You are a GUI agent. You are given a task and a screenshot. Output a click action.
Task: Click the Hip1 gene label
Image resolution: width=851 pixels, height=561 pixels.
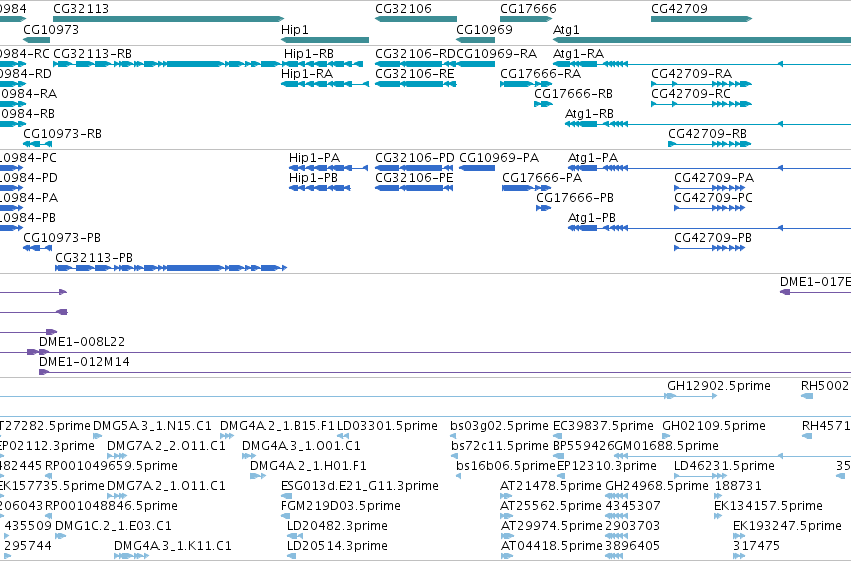[x=295, y=30]
